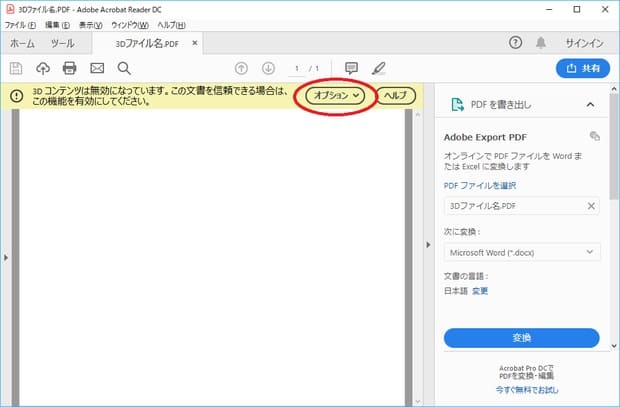Go to next page down arrow
This screenshot has height=407, width=620.
tap(268, 68)
